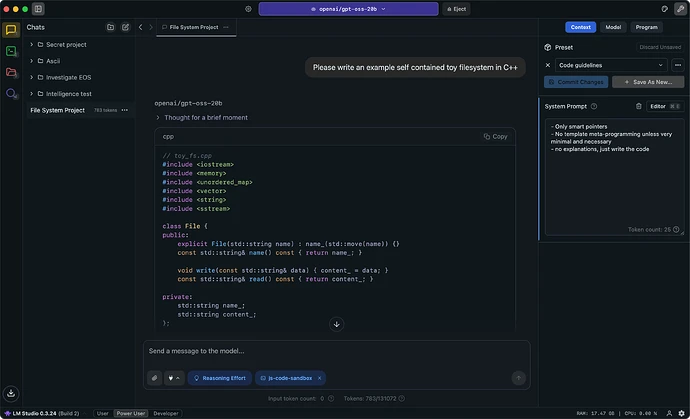
Task: Click the attach file paperclip icon
Action: click(x=154, y=378)
